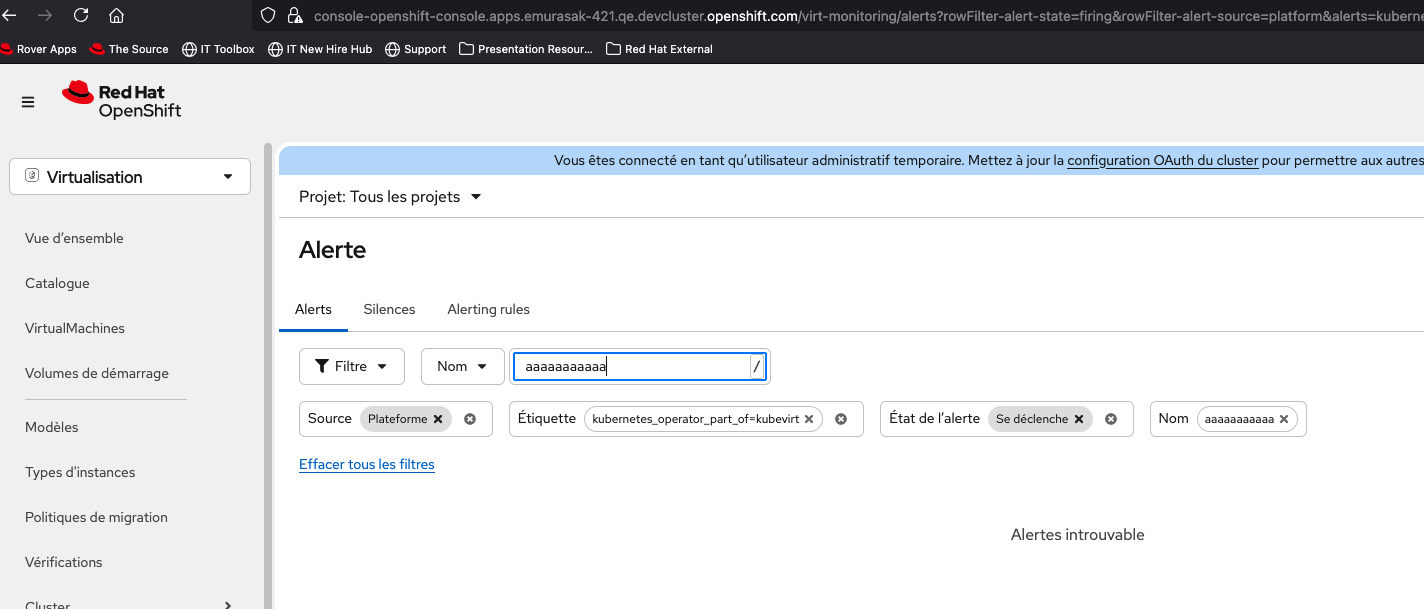This screenshot has width=1424, height=609.
Task: Reload the page with browser refresh icon
Action: point(81,16)
